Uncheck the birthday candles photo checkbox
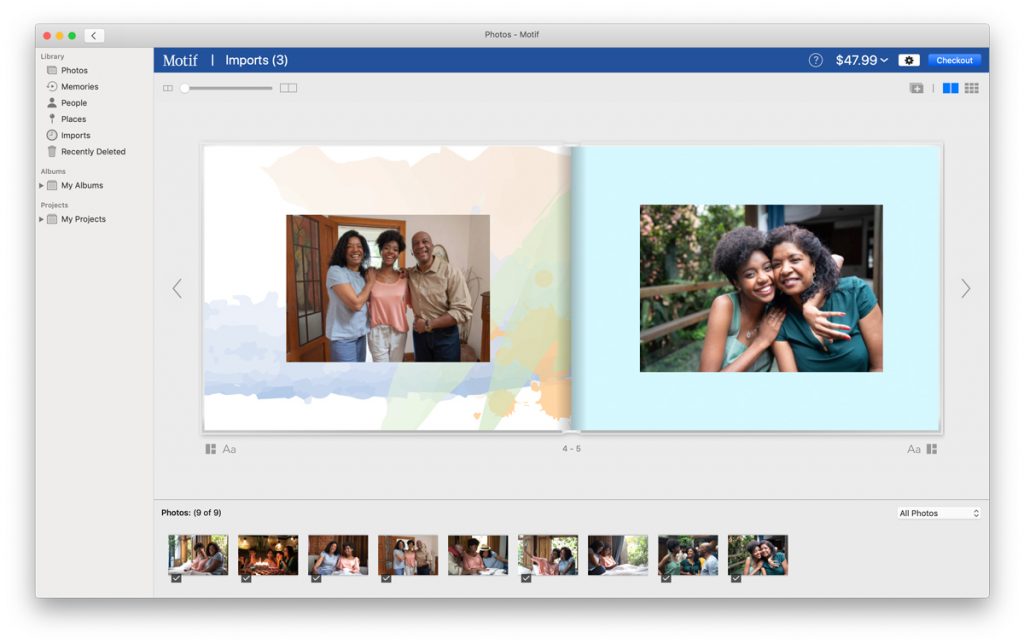 coord(246,579)
